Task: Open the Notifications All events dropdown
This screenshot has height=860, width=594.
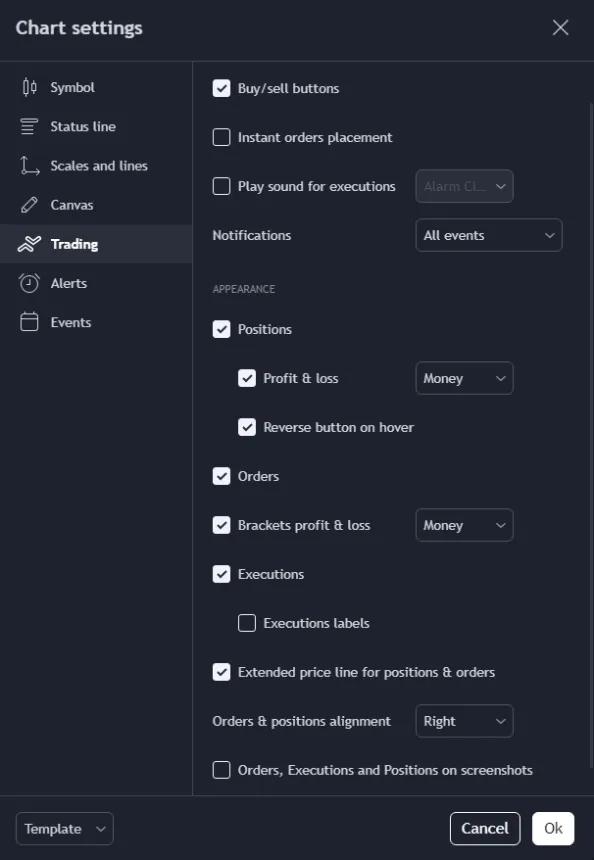Action: (x=489, y=235)
